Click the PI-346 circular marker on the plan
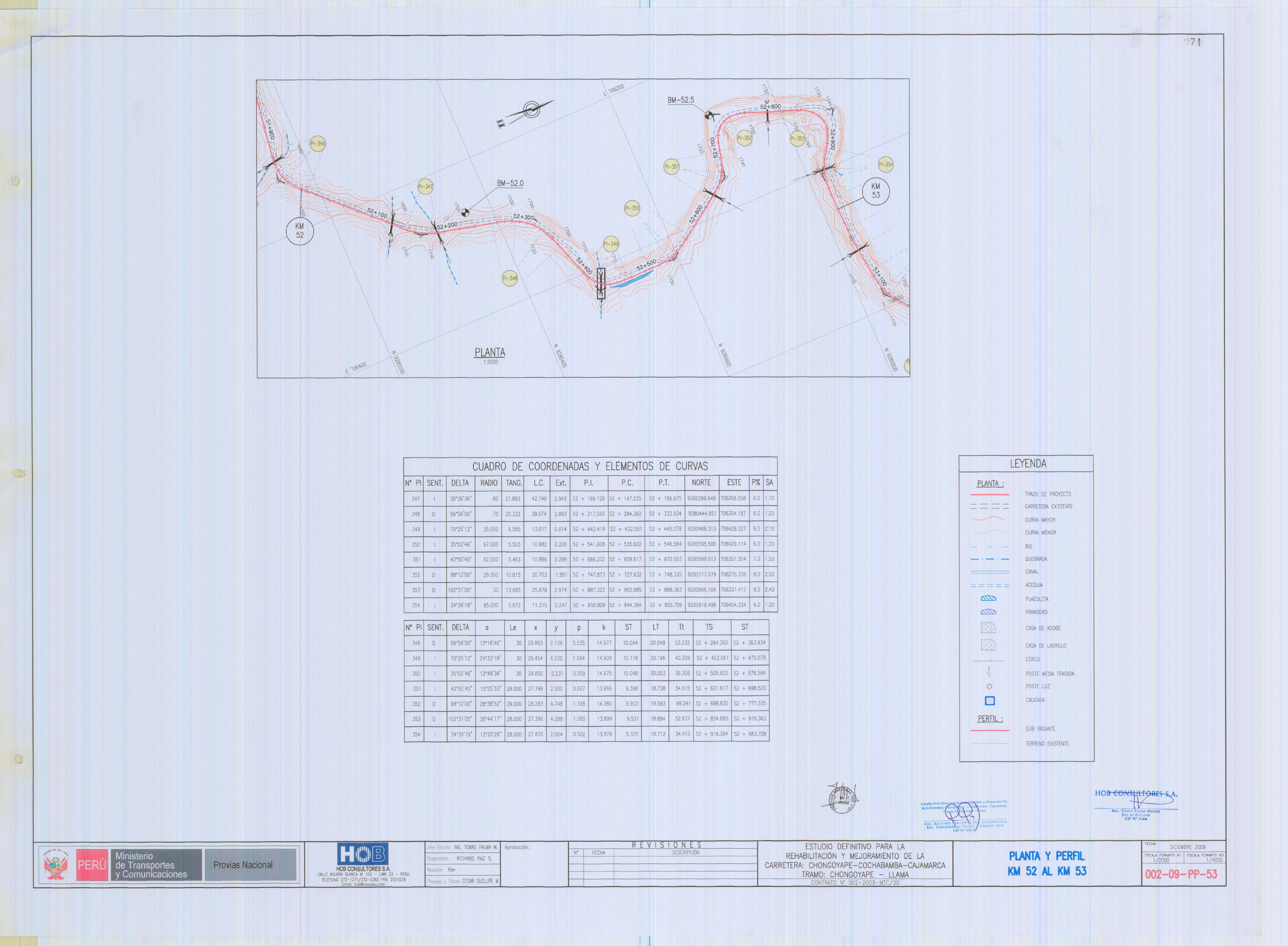The height and width of the screenshot is (946, 1288). click(x=318, y=144)
